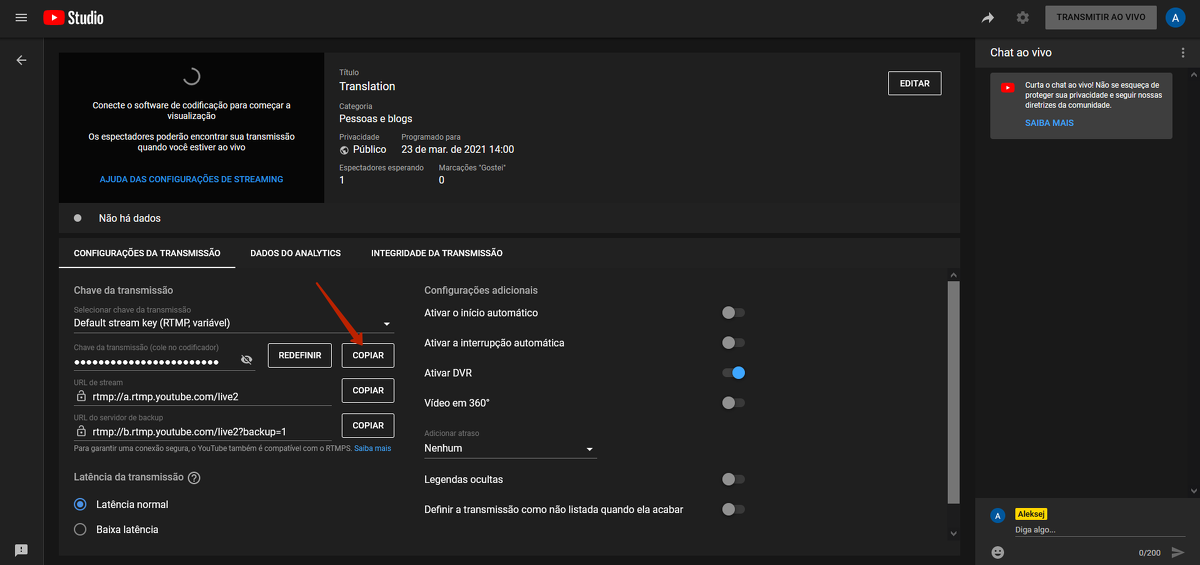Switch to Dados do Analytics tab
Viewport: 1200px width, 565px height.
pyautogui.click(x=295, y=253)
